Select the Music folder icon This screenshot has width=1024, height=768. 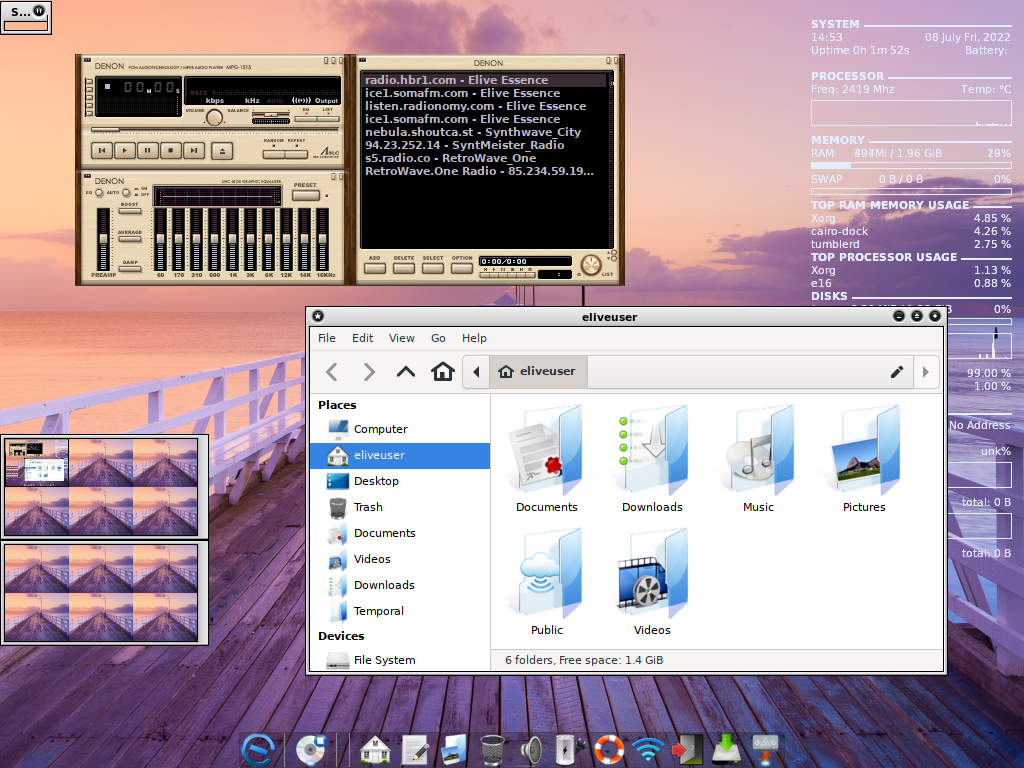[758, 459]
